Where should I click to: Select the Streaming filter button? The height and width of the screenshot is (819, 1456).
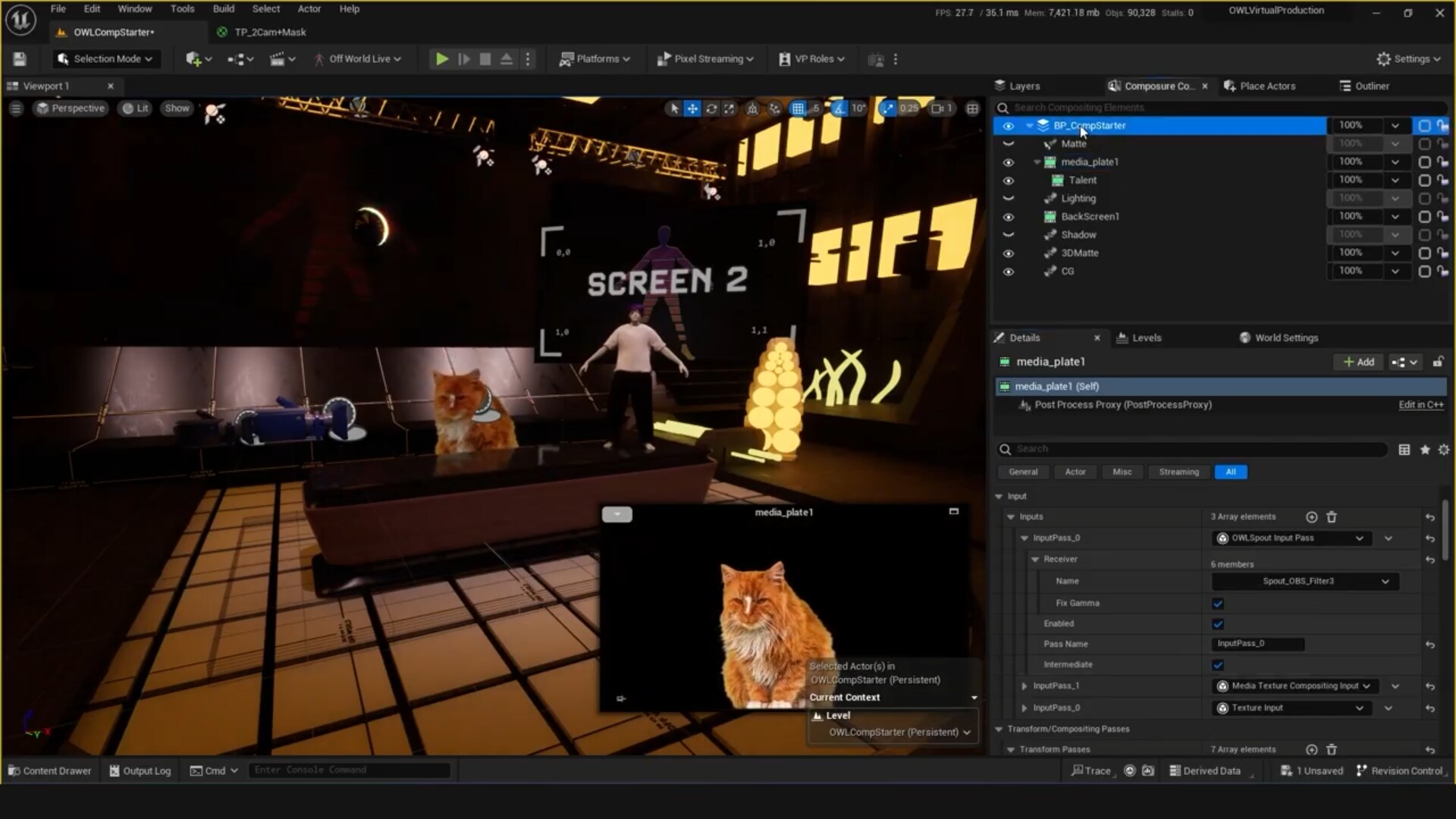tap(1179, 472)
